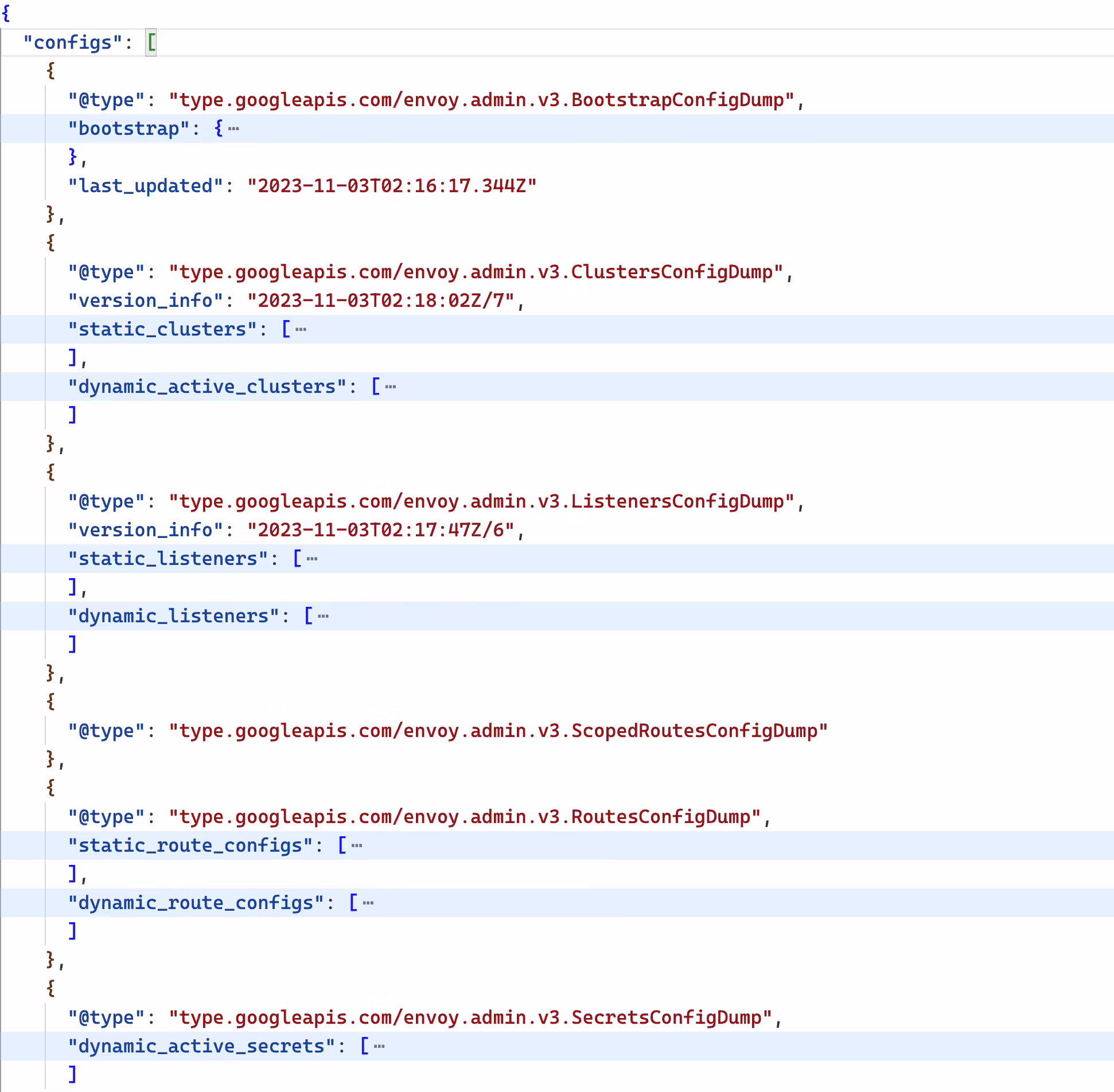
Task: Expand collapsed dynamic_active_clusters array ellipsis
Action: (391, 387)
